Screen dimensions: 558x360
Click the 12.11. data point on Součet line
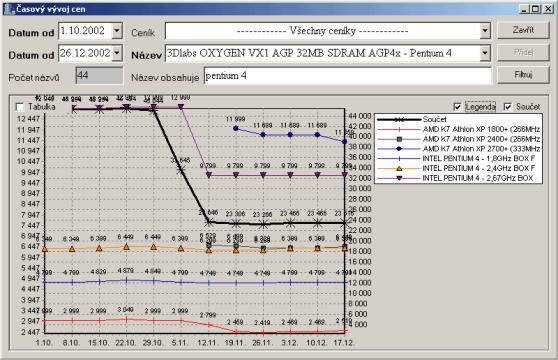209,222
